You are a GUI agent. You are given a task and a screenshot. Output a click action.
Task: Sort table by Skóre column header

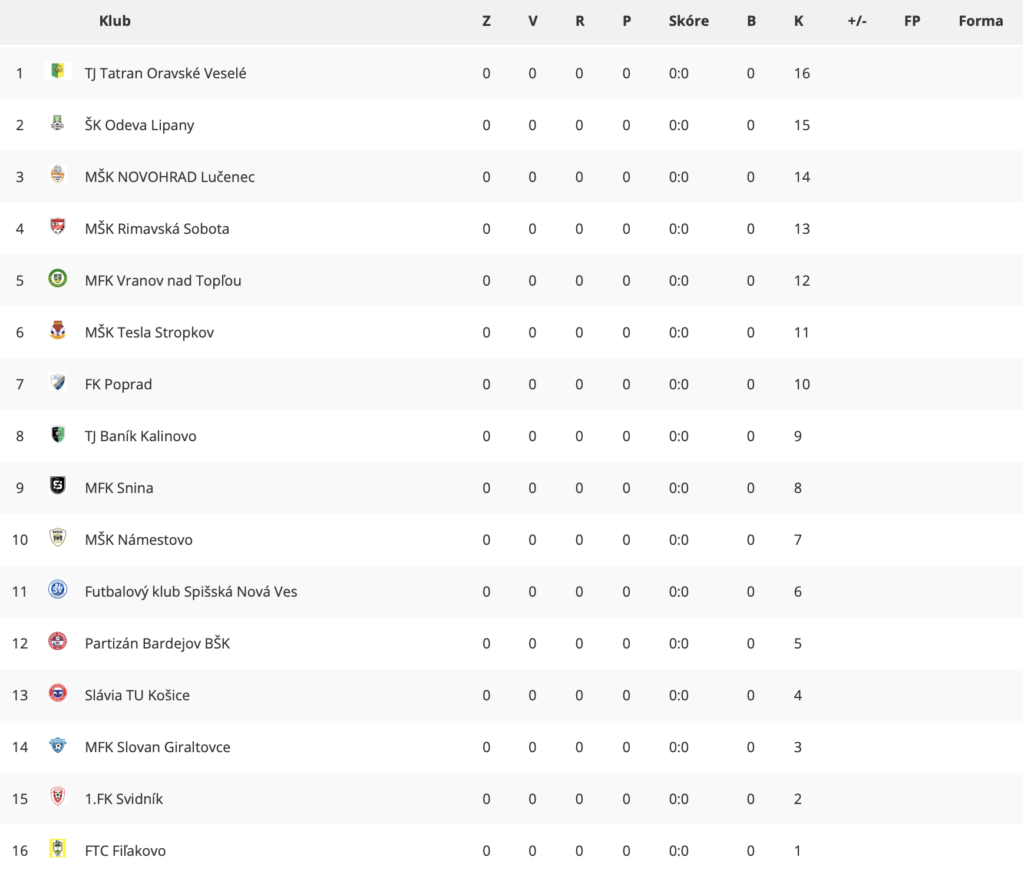click(688, 21)
